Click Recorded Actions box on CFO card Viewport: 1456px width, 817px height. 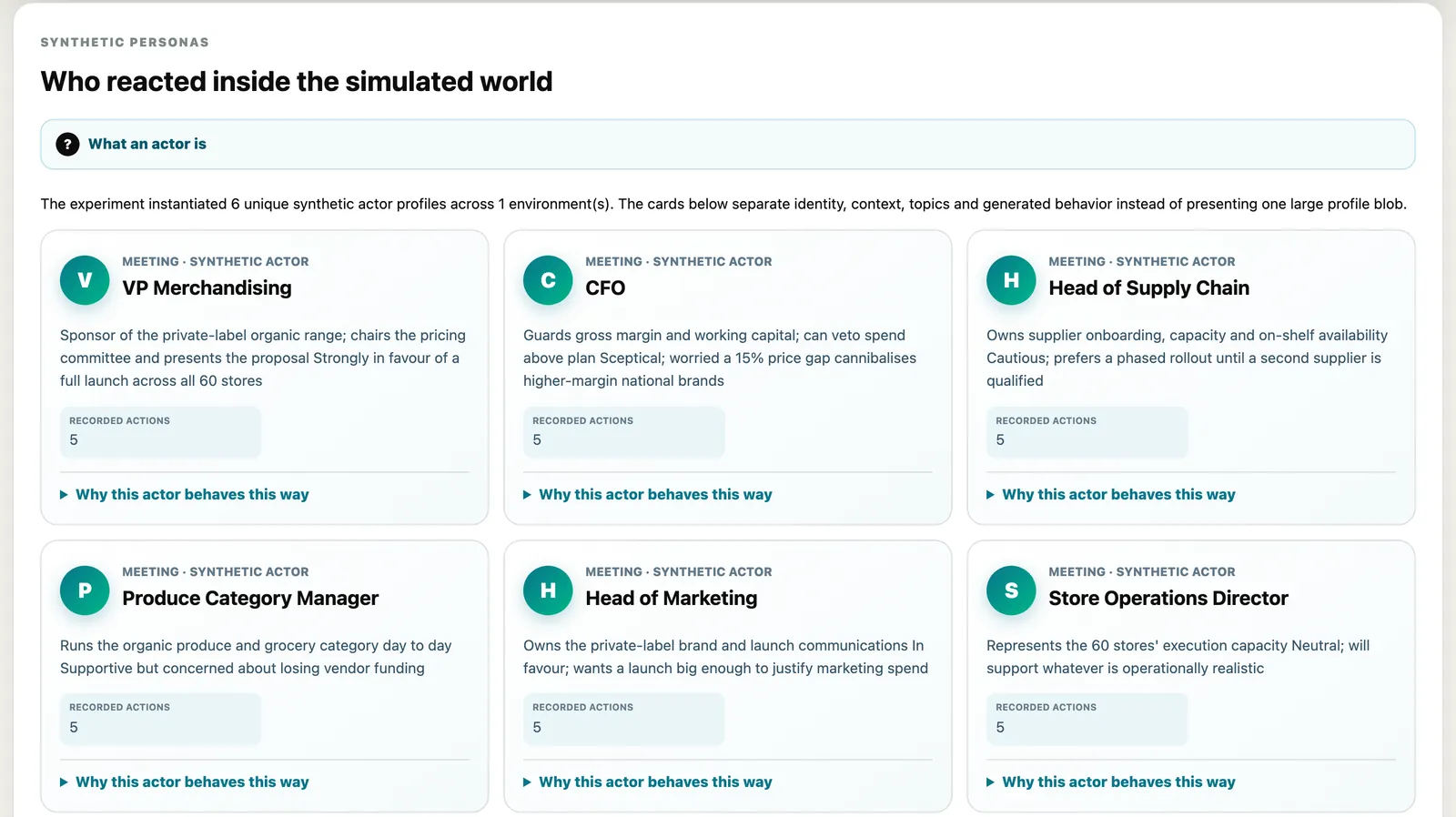pyautogui.click(x=623, y=432)
